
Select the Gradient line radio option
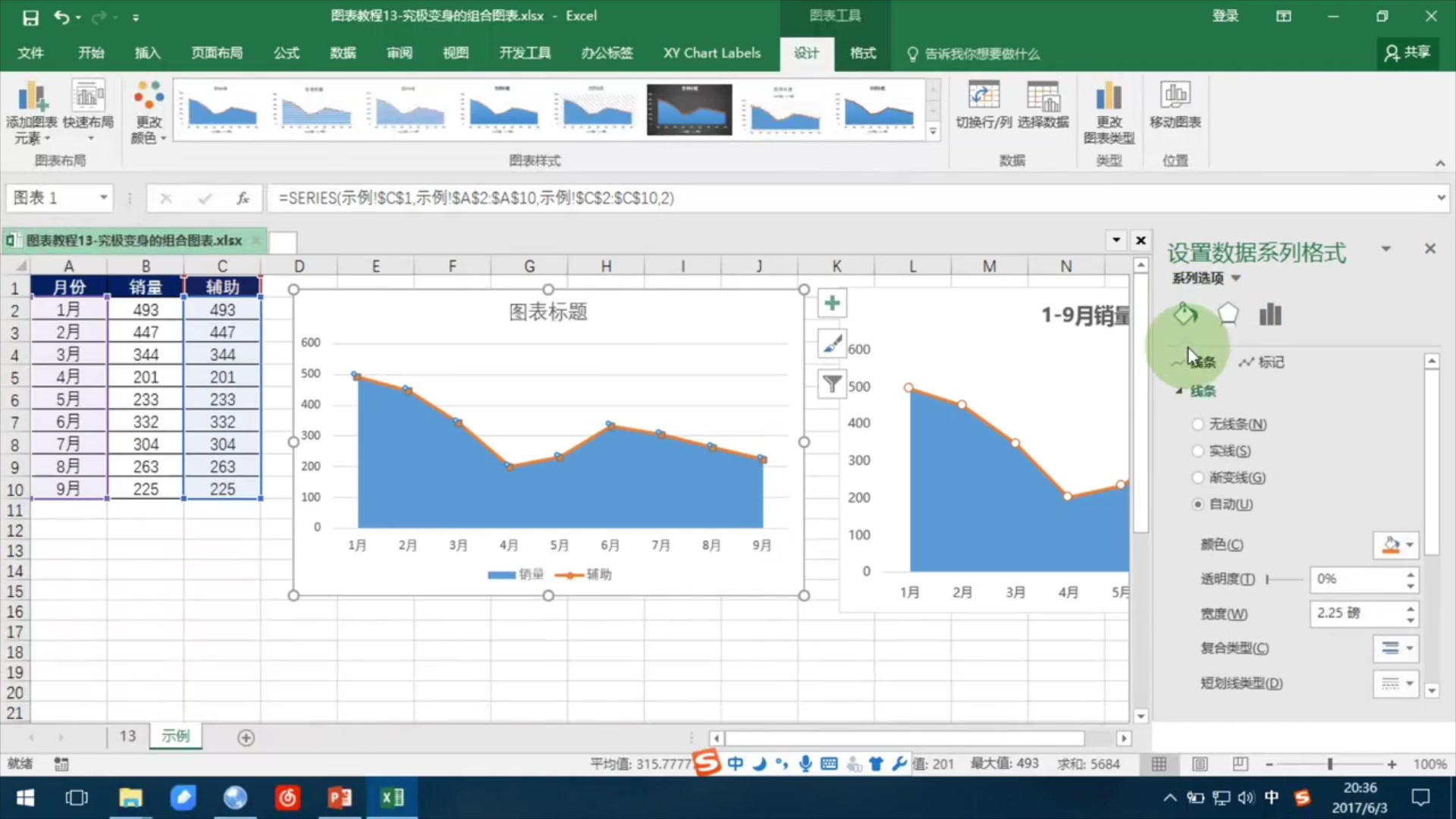click(1198, 478)
